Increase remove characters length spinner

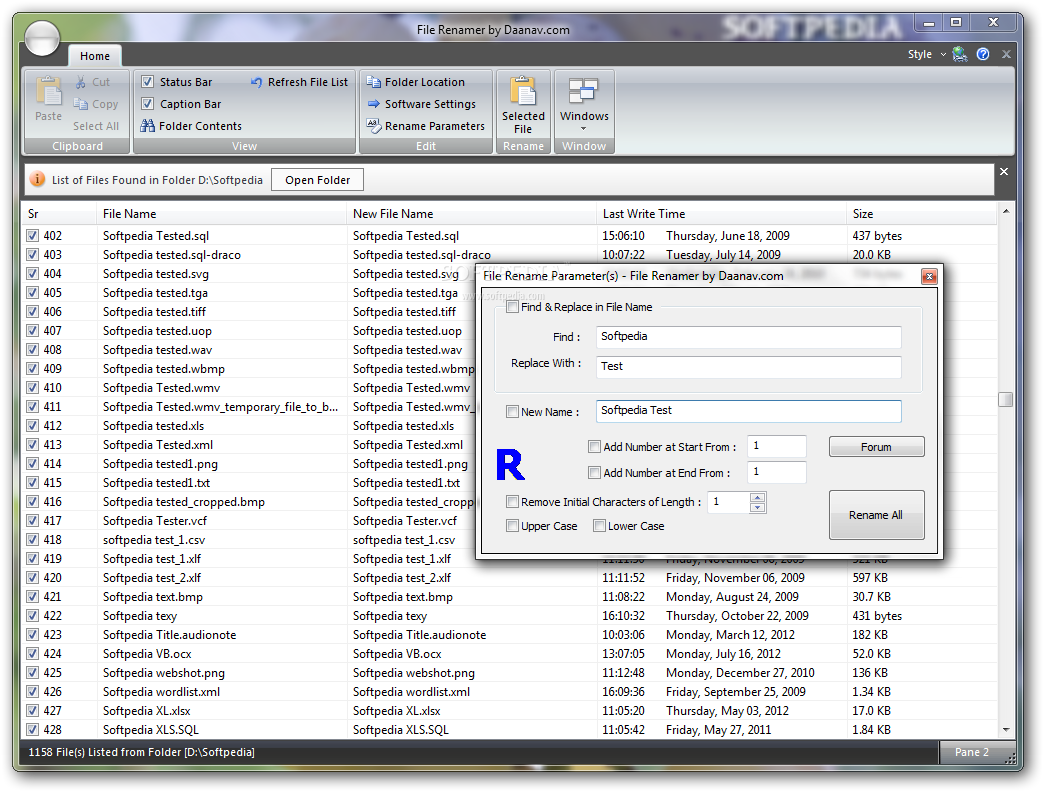758,497
